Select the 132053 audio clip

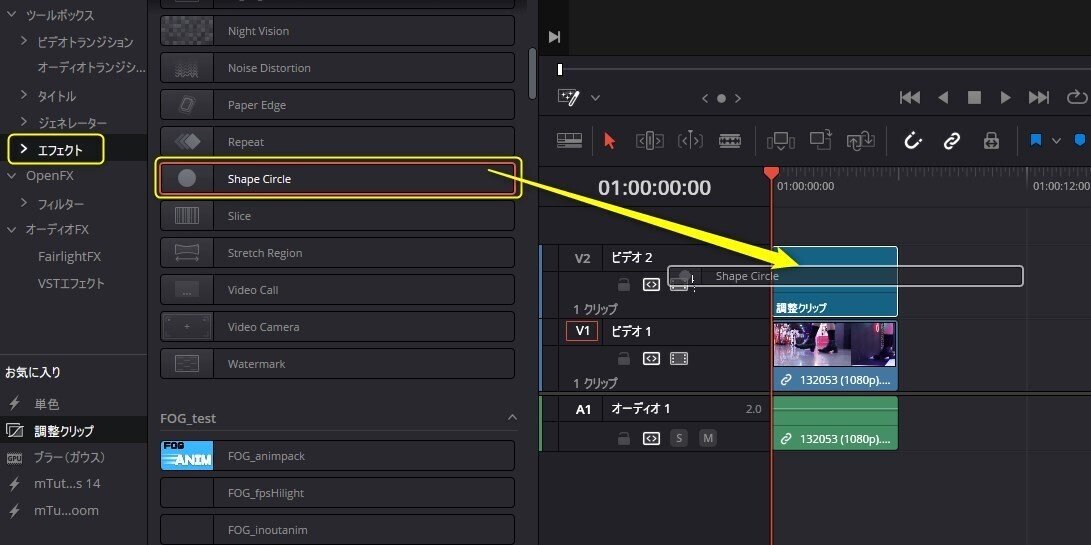pos(835,423)
